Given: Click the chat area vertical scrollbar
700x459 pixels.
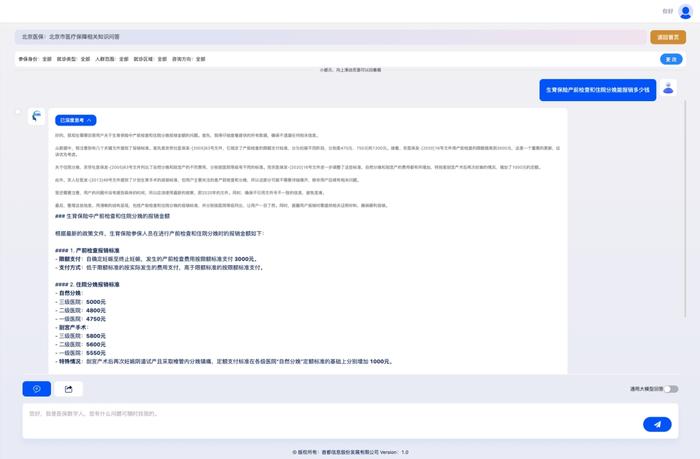Looking at the screenshot, I should tap(685, 209).
